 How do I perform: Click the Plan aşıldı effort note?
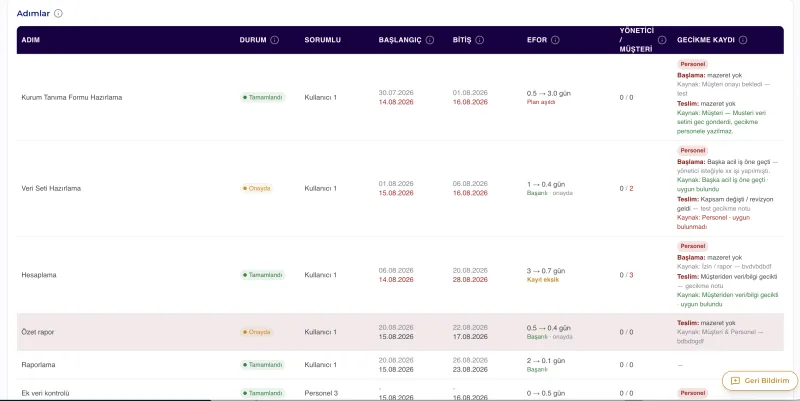(540, 102)
